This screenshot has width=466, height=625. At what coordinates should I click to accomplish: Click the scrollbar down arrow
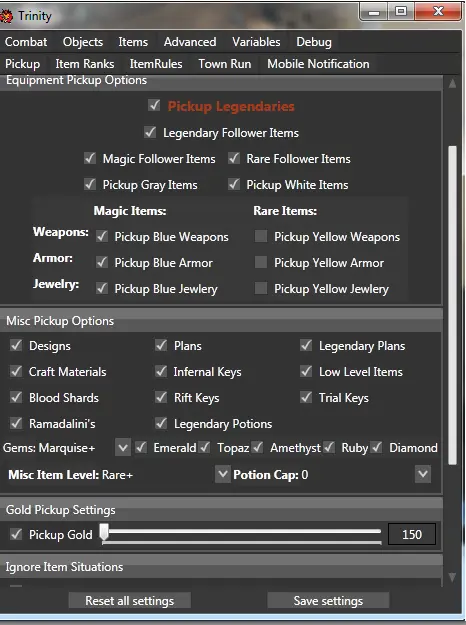(452, 577)
